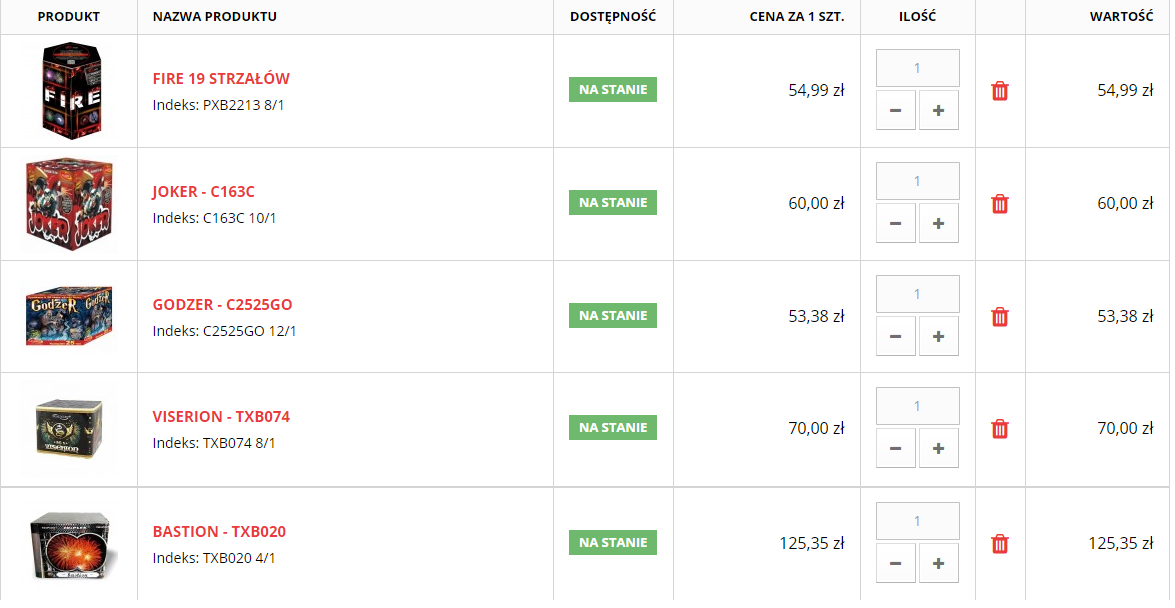Open FIRE 19 STRZAŁÓW product link
The height and width of the screenshot is (608, 1175).
point(221,79)
